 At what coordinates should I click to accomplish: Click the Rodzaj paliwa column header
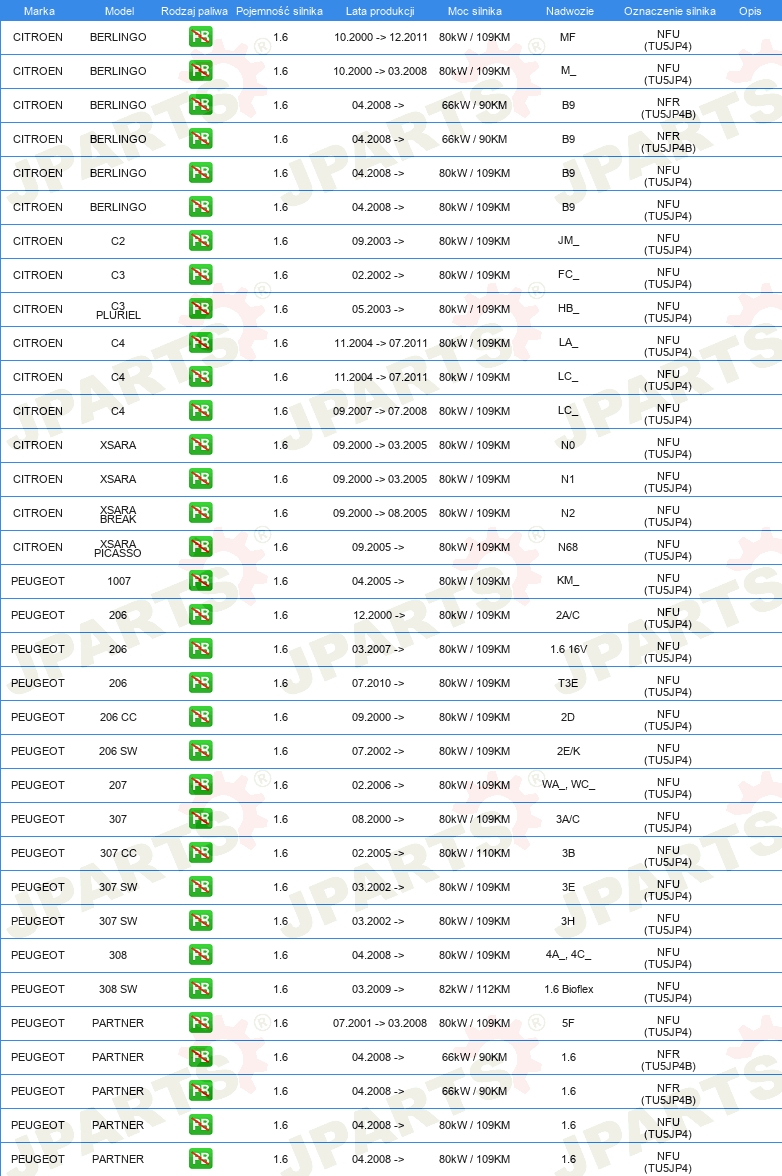pyautogui.click(x=194, y=11)
